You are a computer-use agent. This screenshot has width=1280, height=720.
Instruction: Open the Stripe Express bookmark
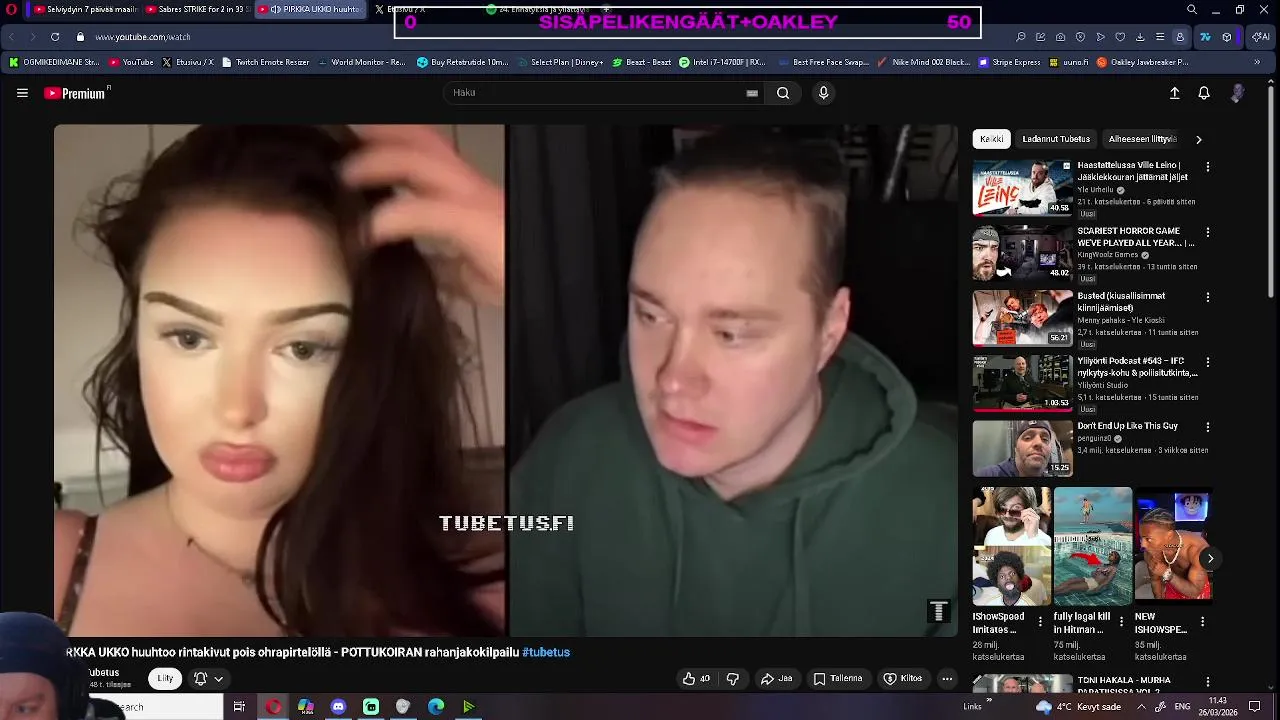pyautogui.click(x=1008, y=62)
